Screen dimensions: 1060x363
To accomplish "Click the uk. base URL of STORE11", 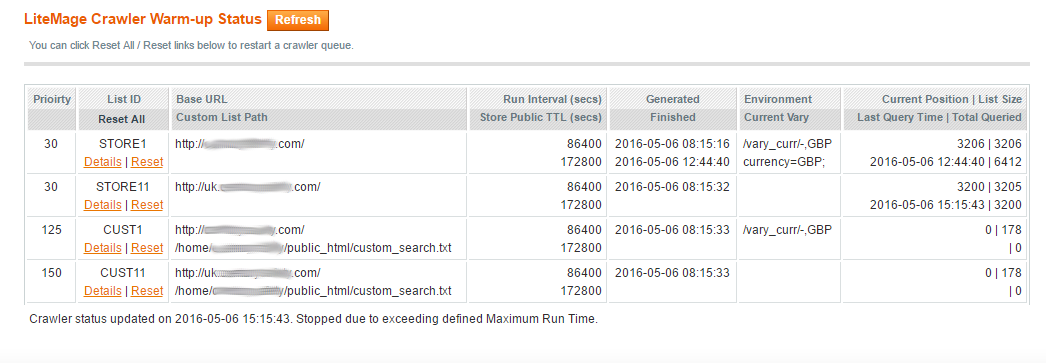I will pyautogui.click(x=247, y=187).
